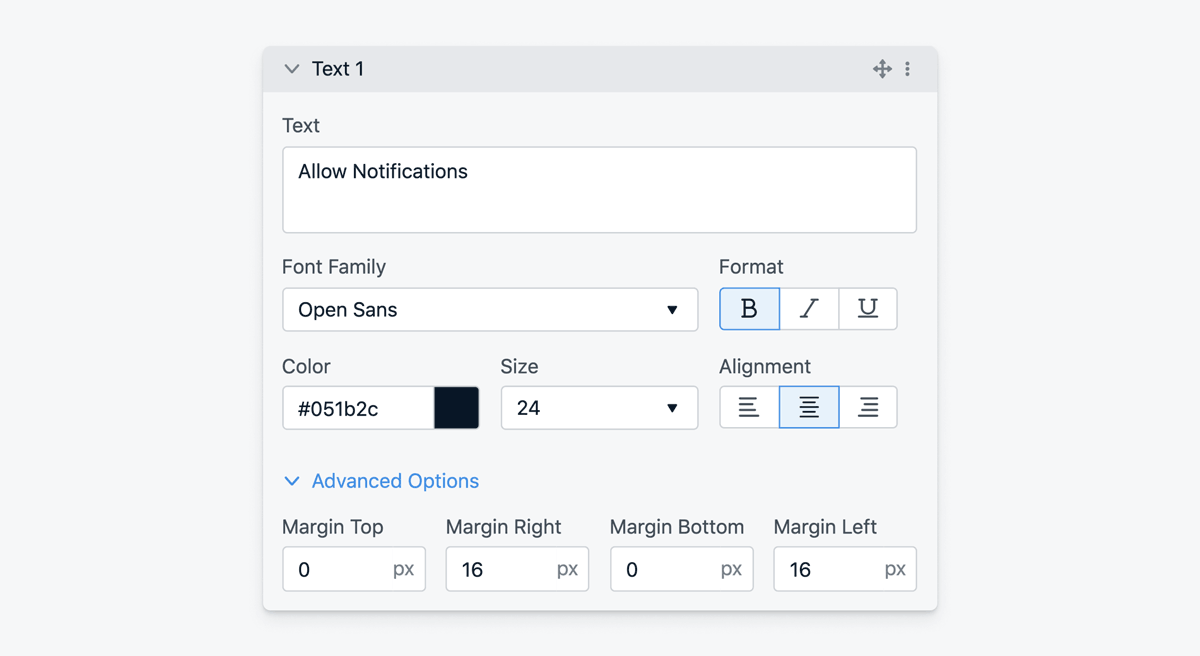Open the Font Family dropdown showing Open Sans

coord(490,310)
